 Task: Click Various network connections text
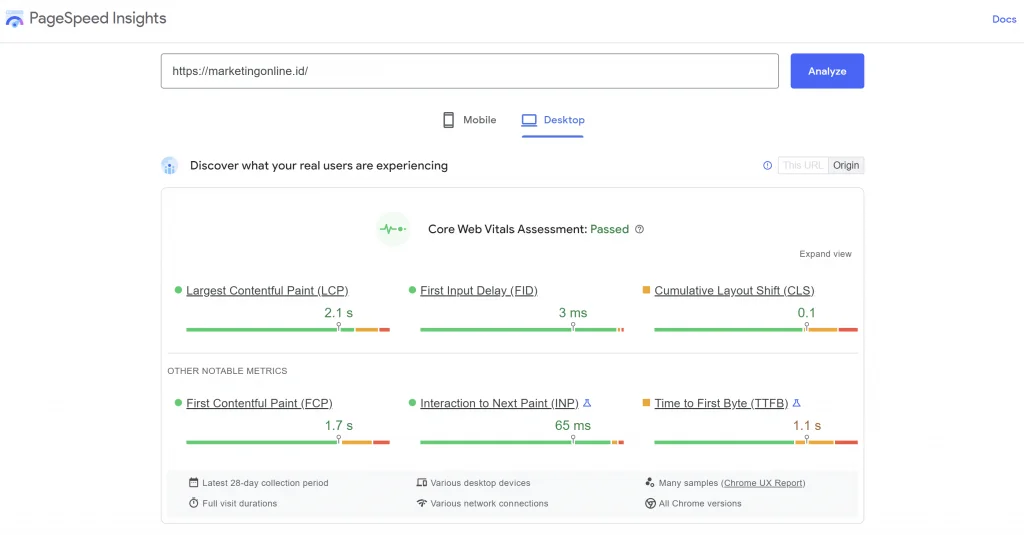pos(489,504)
